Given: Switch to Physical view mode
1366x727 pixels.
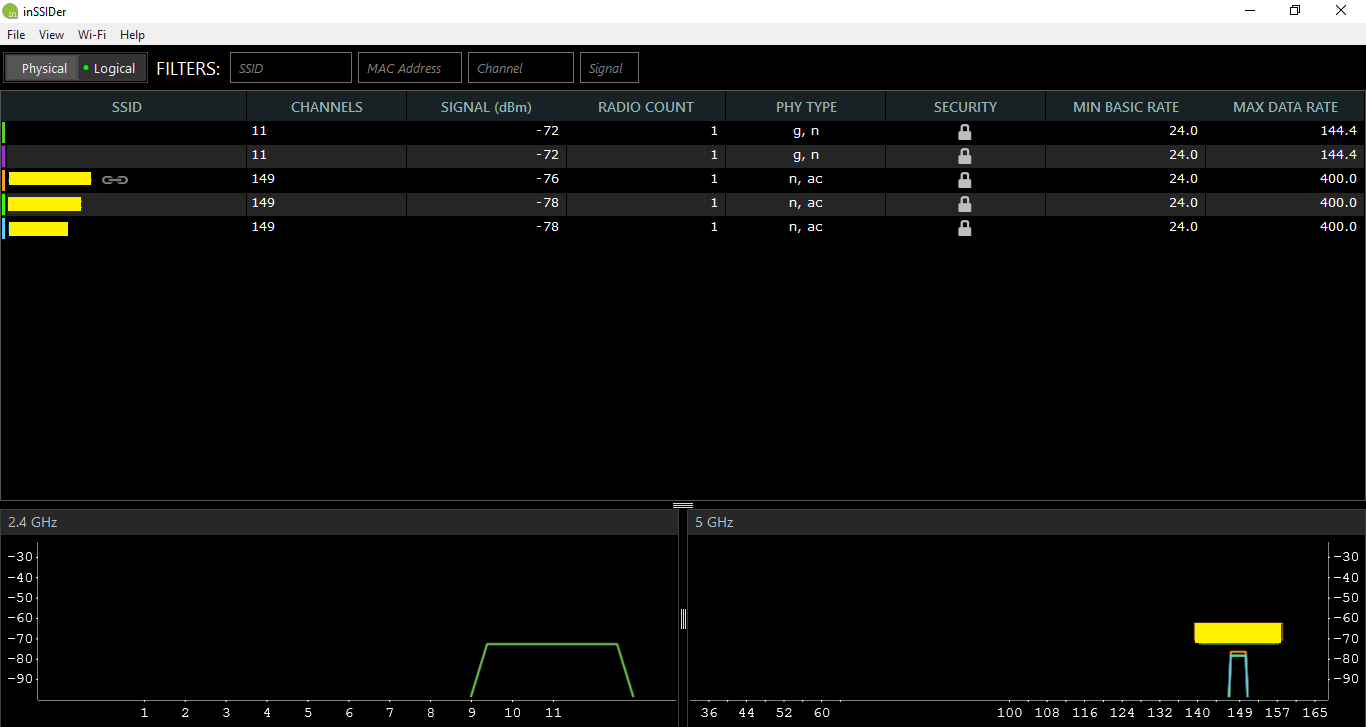Looking at the screenshot, I should [44, 68].
